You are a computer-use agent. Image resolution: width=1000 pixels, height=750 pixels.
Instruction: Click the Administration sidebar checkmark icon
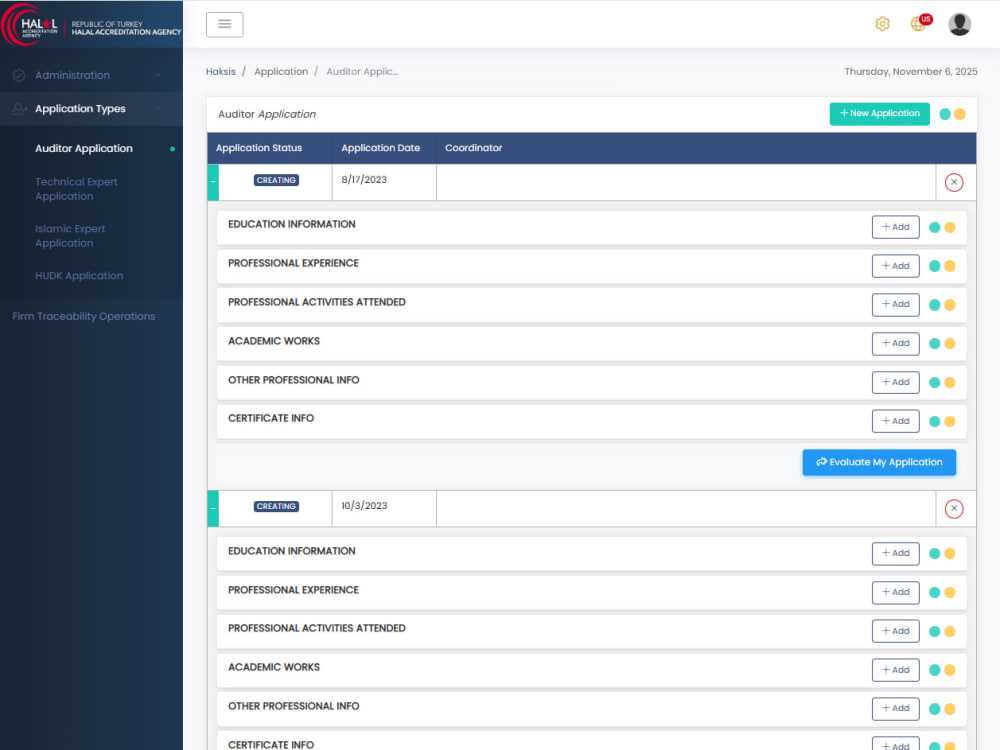pyautogui.click(x=18, y=75)
